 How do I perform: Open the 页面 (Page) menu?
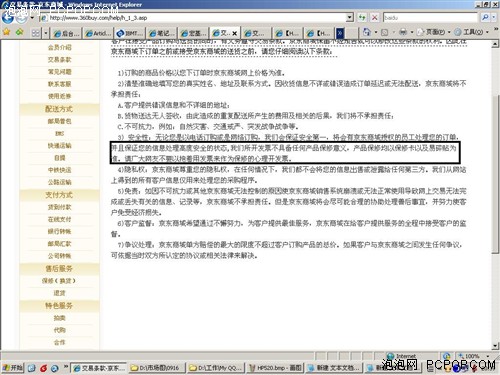[x=433, y=32]
